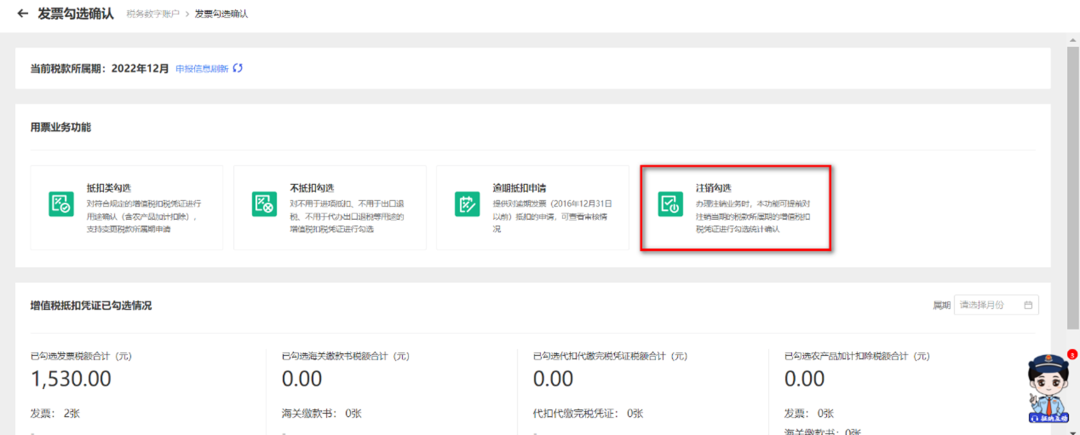This screenshot has width=1080, height=435.
Task: Click the blue refresh icon after 申报信息刷新
Action: [238, 68]
